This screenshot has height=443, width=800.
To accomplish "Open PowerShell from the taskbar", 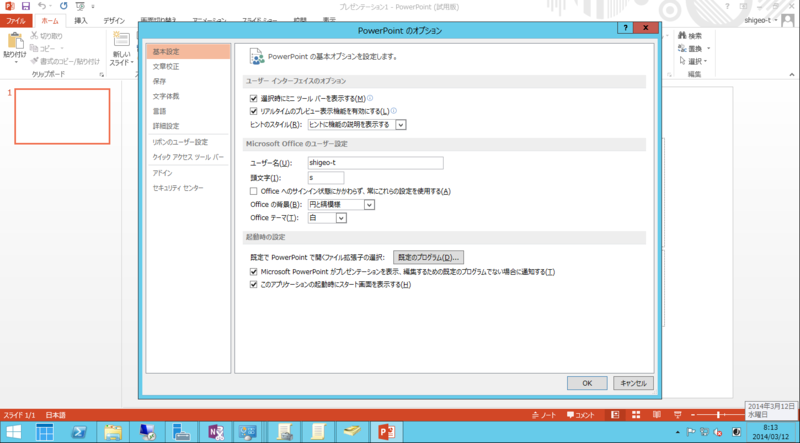I will pyautogui.click(x=78, y=432).
